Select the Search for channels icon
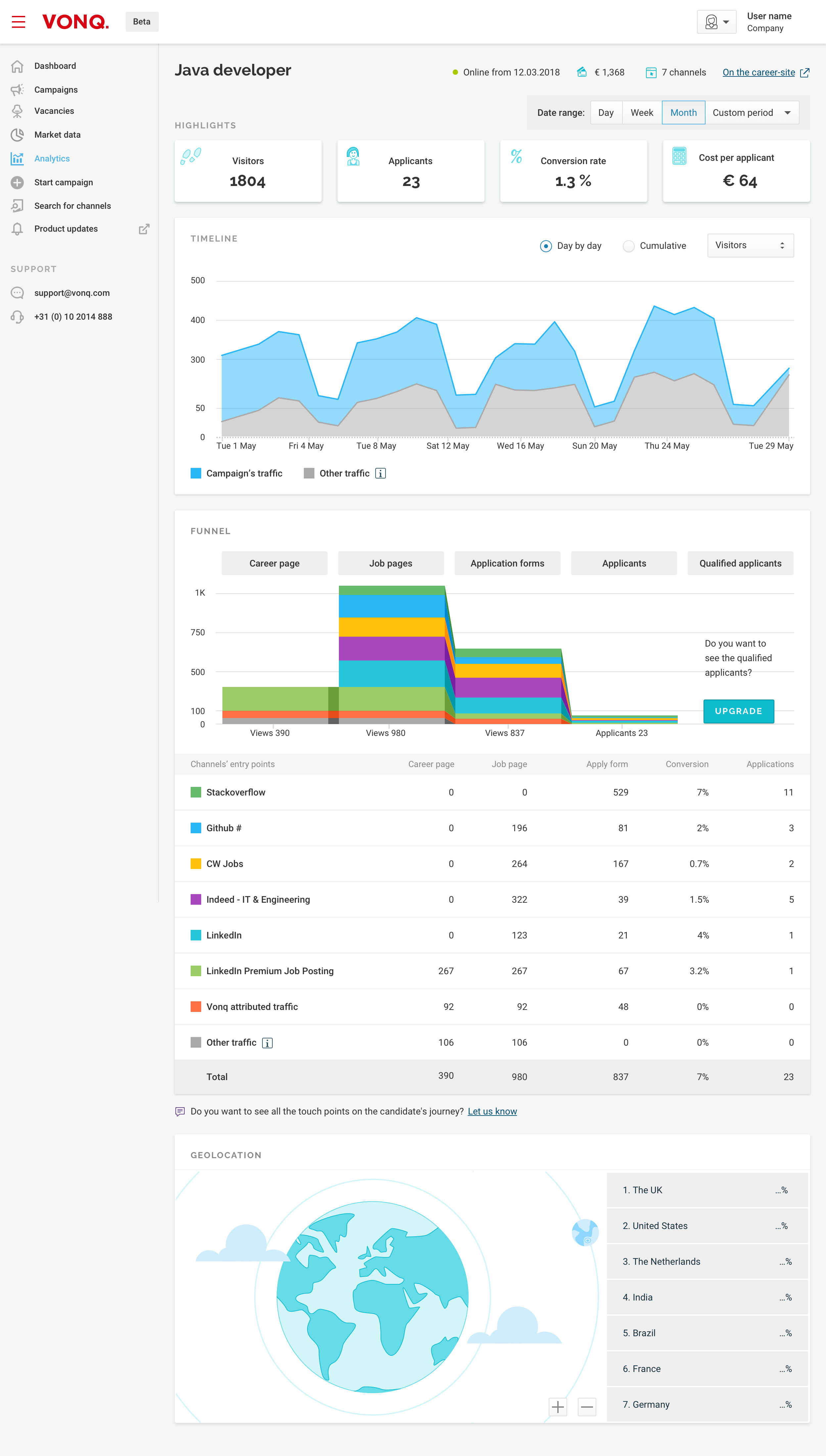This screenshot has height=1456, width=826. [17, 205]
